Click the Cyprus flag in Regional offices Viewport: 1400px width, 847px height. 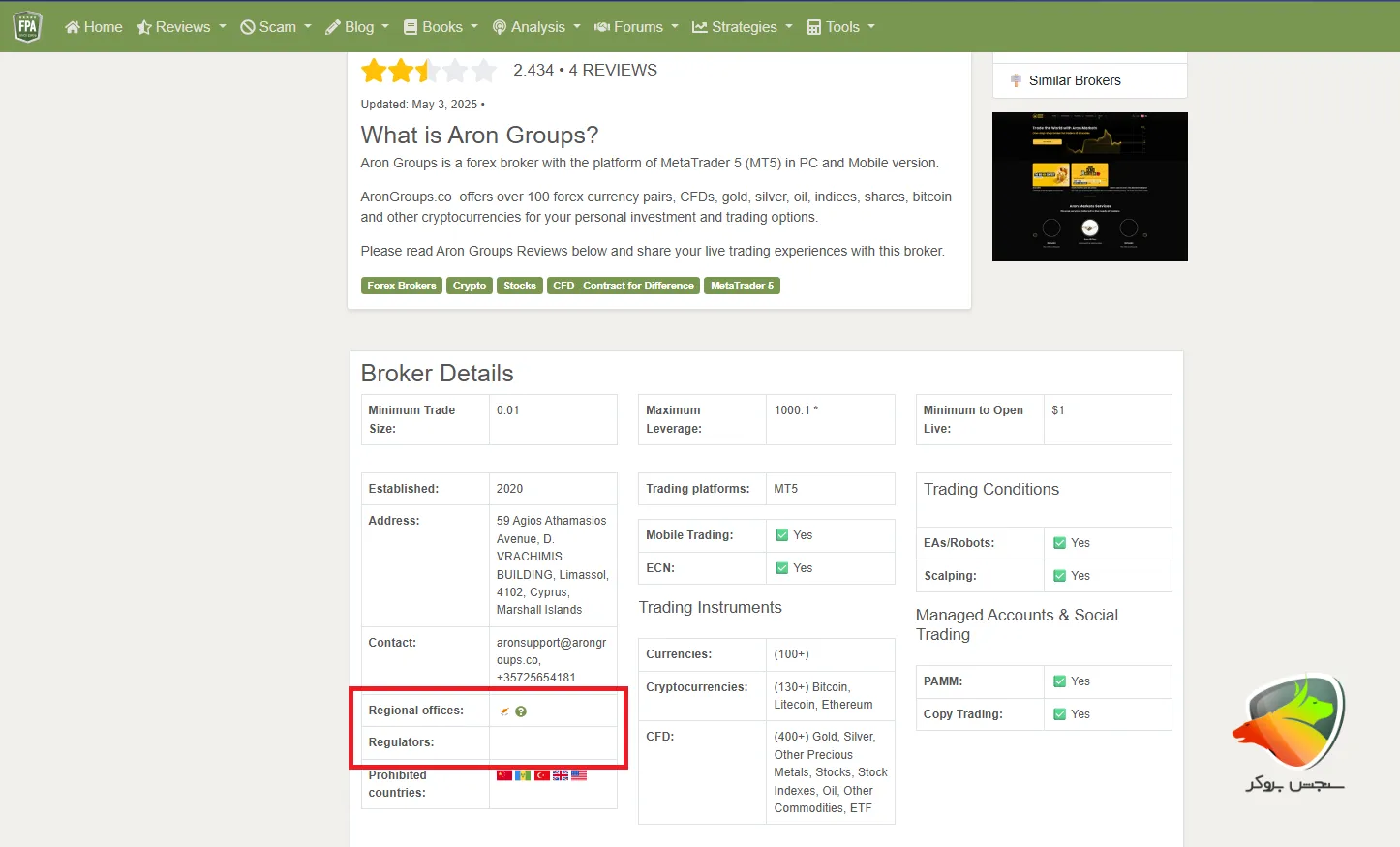click(x=504, y=711)
